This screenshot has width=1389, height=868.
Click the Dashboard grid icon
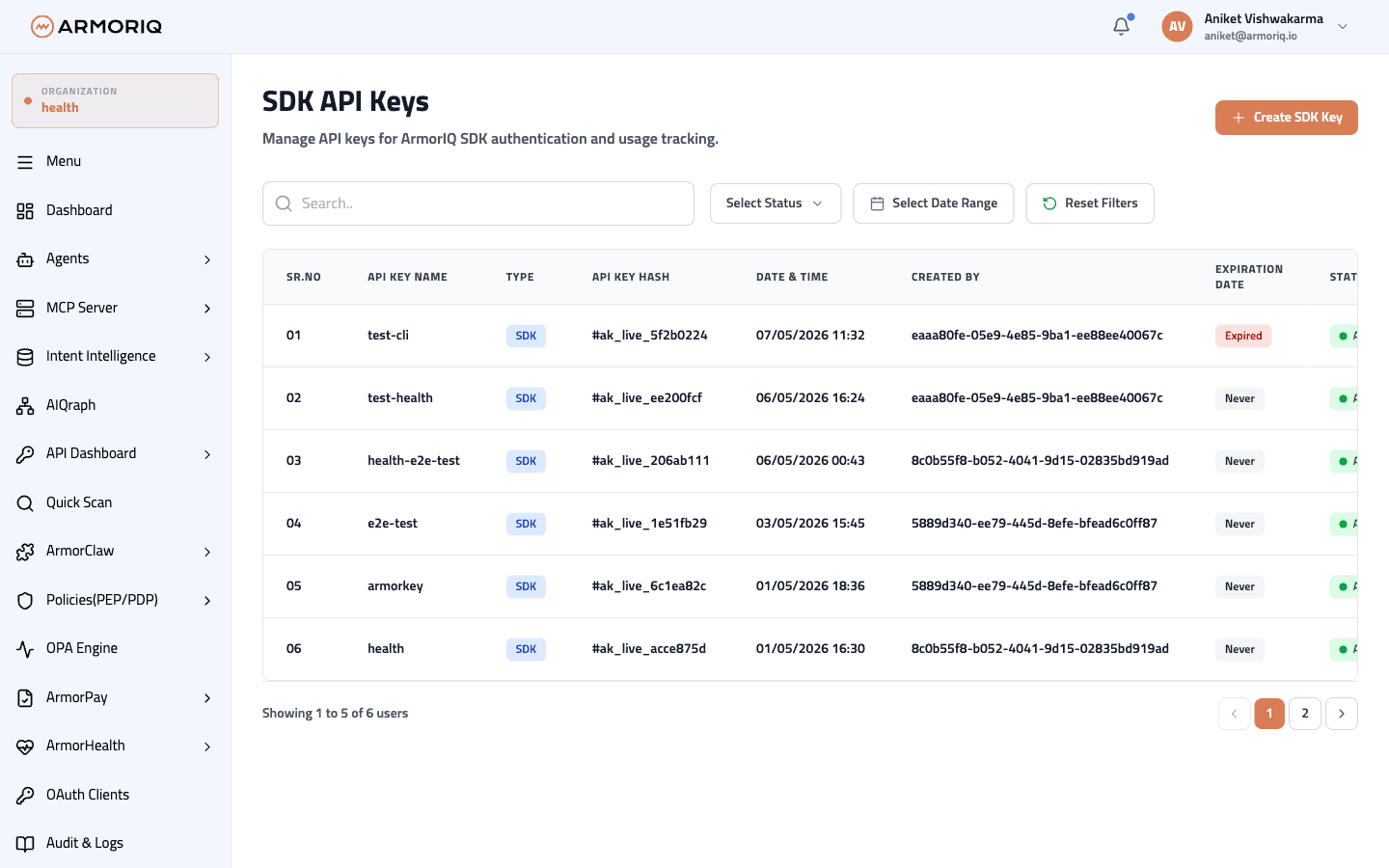[25, 210]
